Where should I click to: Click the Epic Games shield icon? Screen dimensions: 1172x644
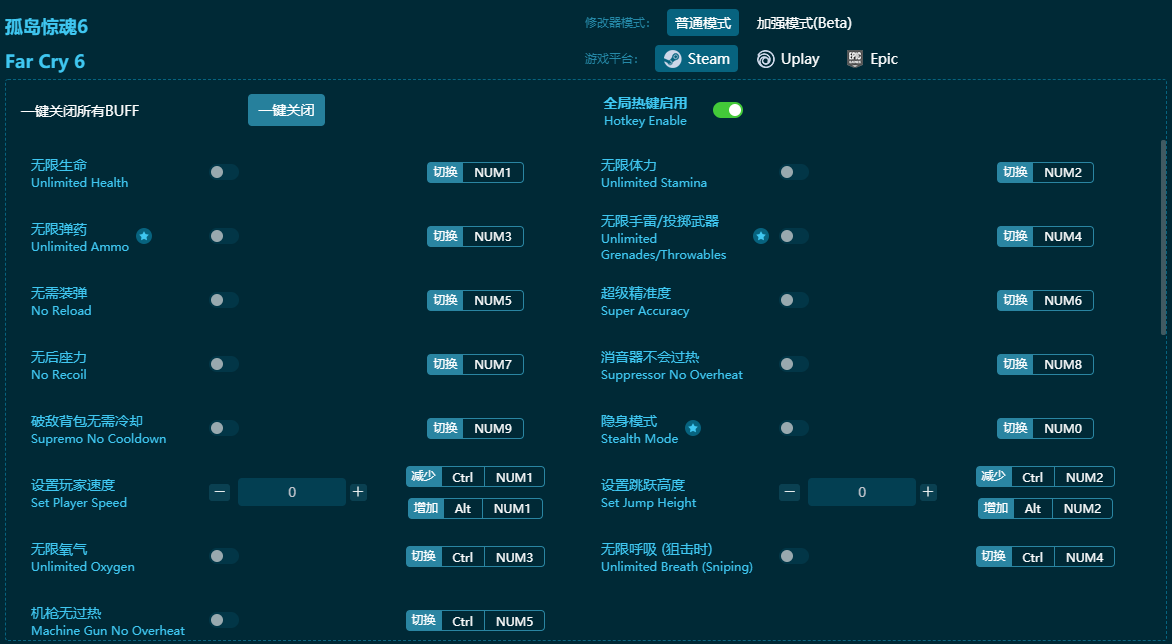(x=854, y=59)
